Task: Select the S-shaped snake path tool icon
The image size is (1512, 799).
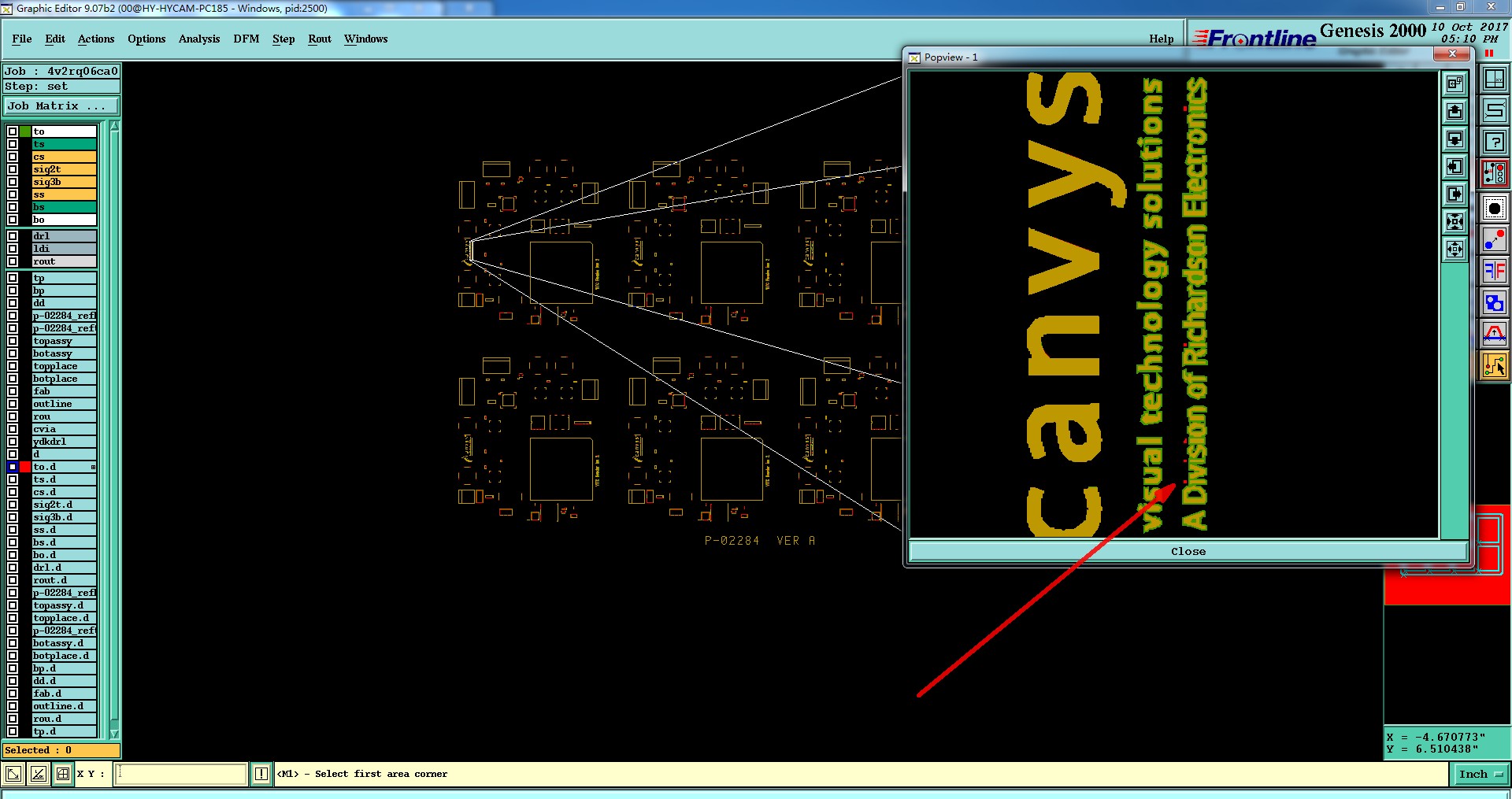Action: pyautogui.click(x=1495, y=111)
